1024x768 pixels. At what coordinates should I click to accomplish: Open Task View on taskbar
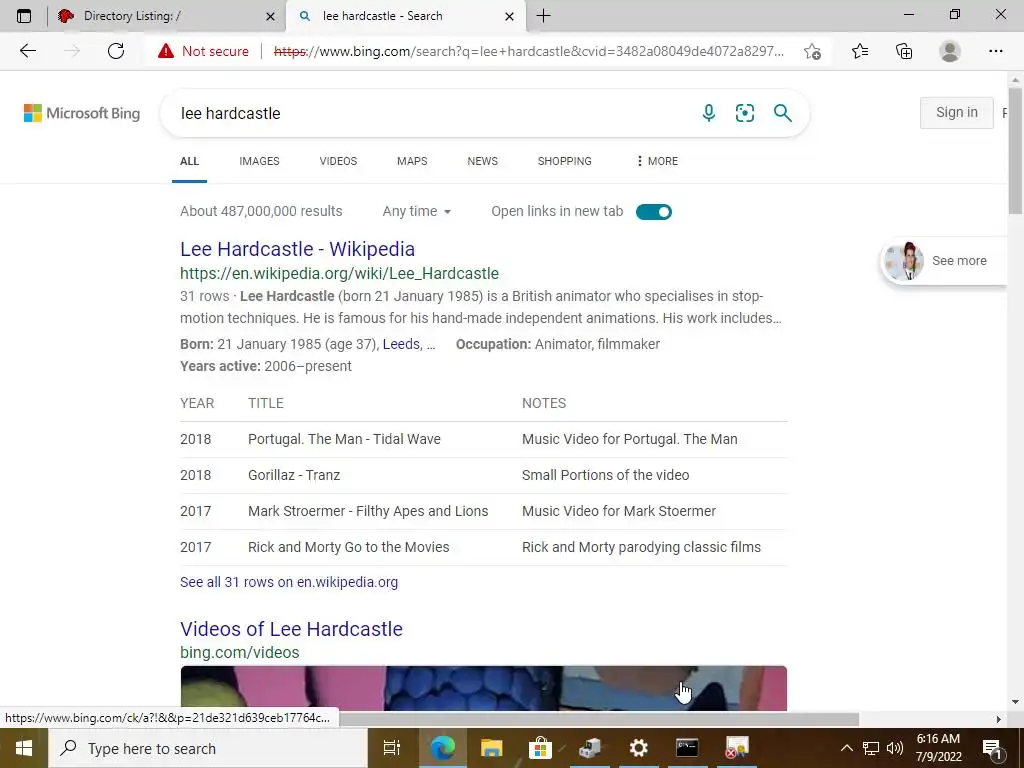coord(392,748)
